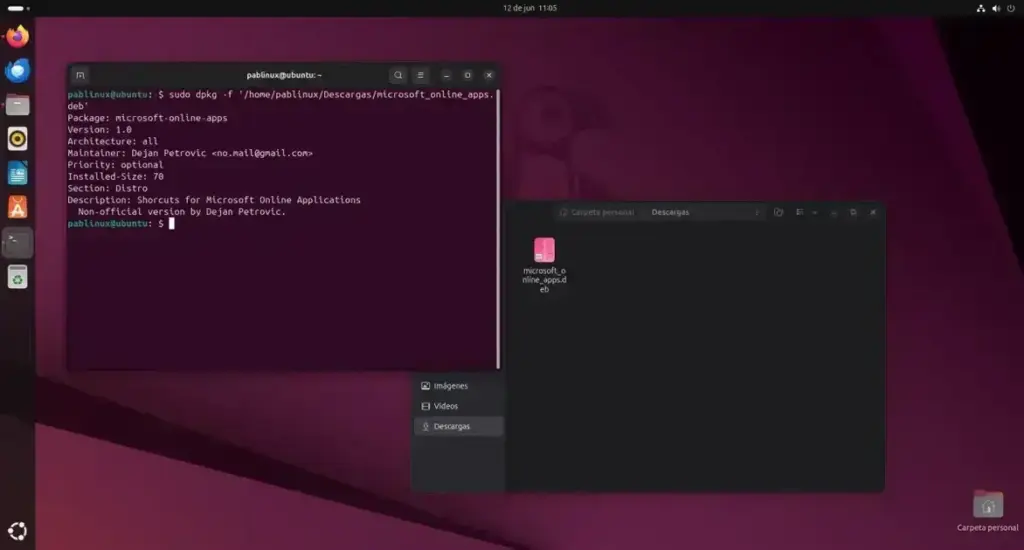This screenshot has width=1024, height=550.
Task: Maximize the Terminal window
Action: 468,75
